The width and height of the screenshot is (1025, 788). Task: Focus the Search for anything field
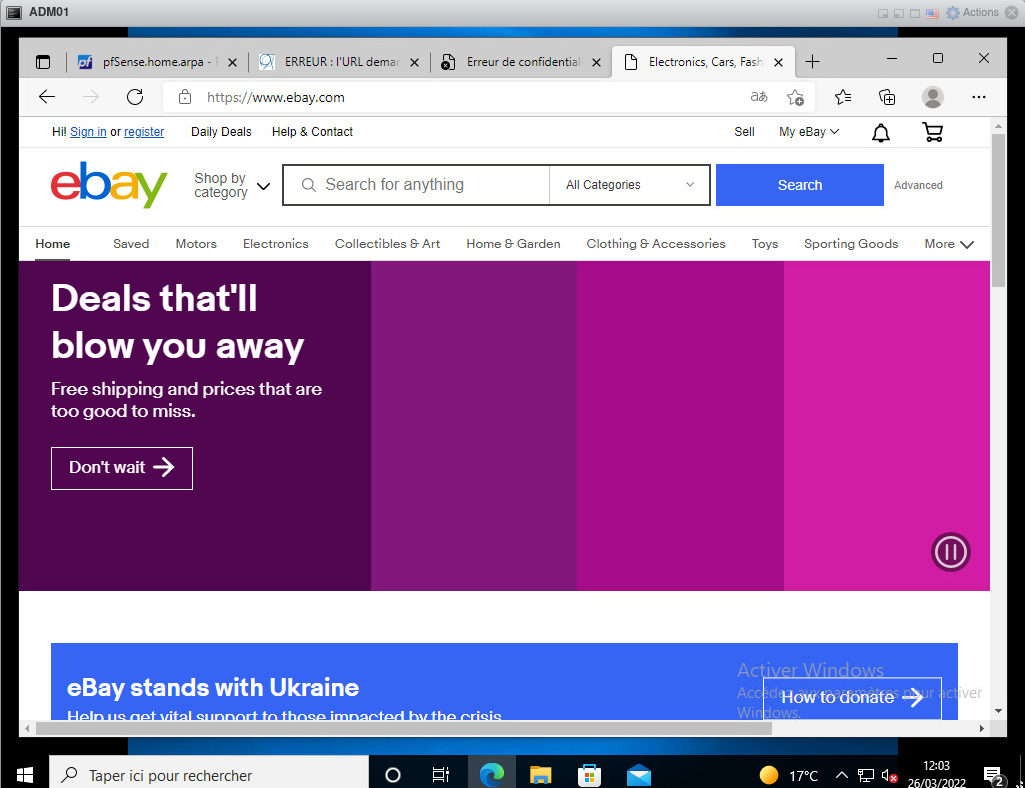pyautogui.click(x=430, y=185)
